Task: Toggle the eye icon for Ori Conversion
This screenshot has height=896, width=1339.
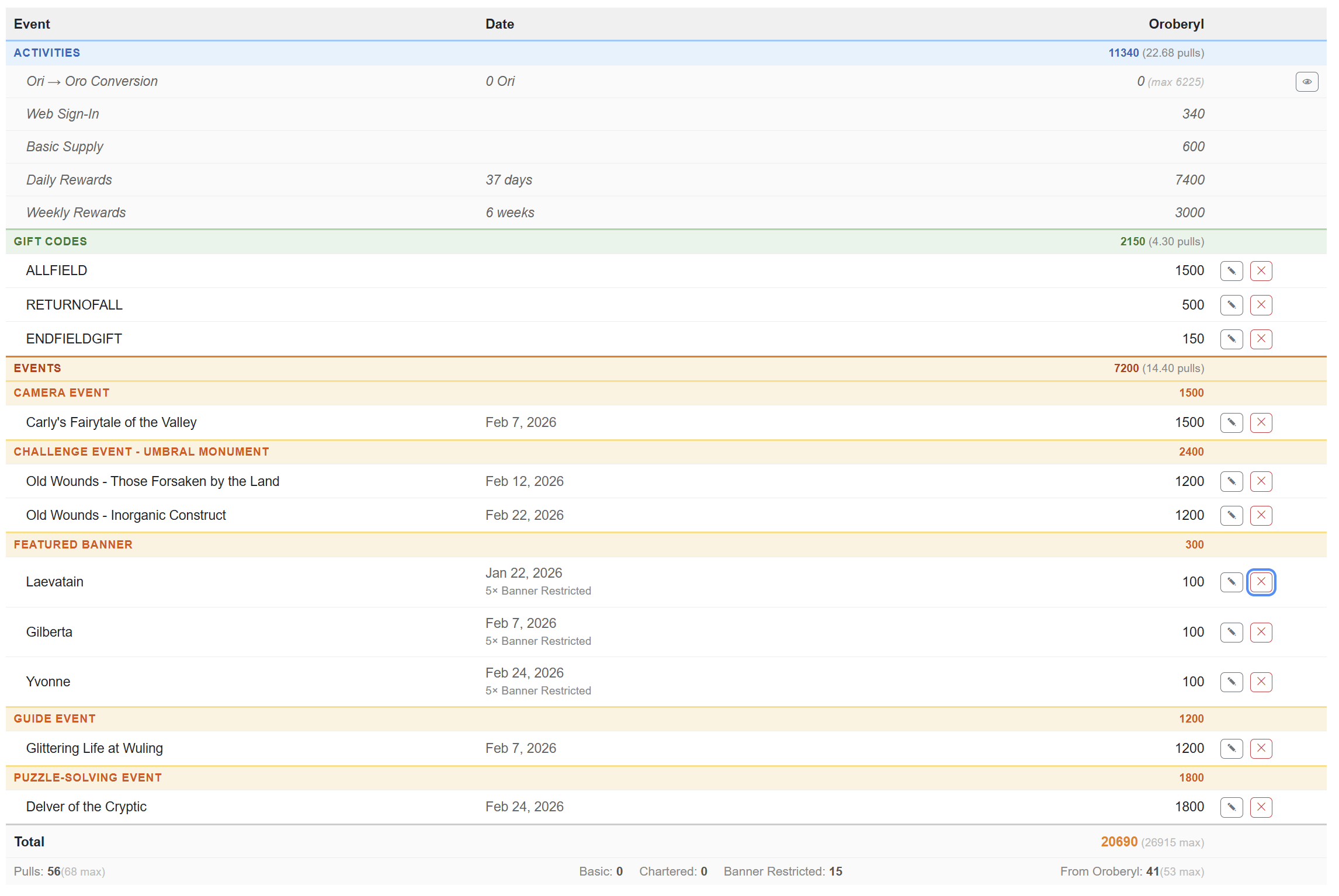Action: pyautogui.click(x=1306, y=82)
